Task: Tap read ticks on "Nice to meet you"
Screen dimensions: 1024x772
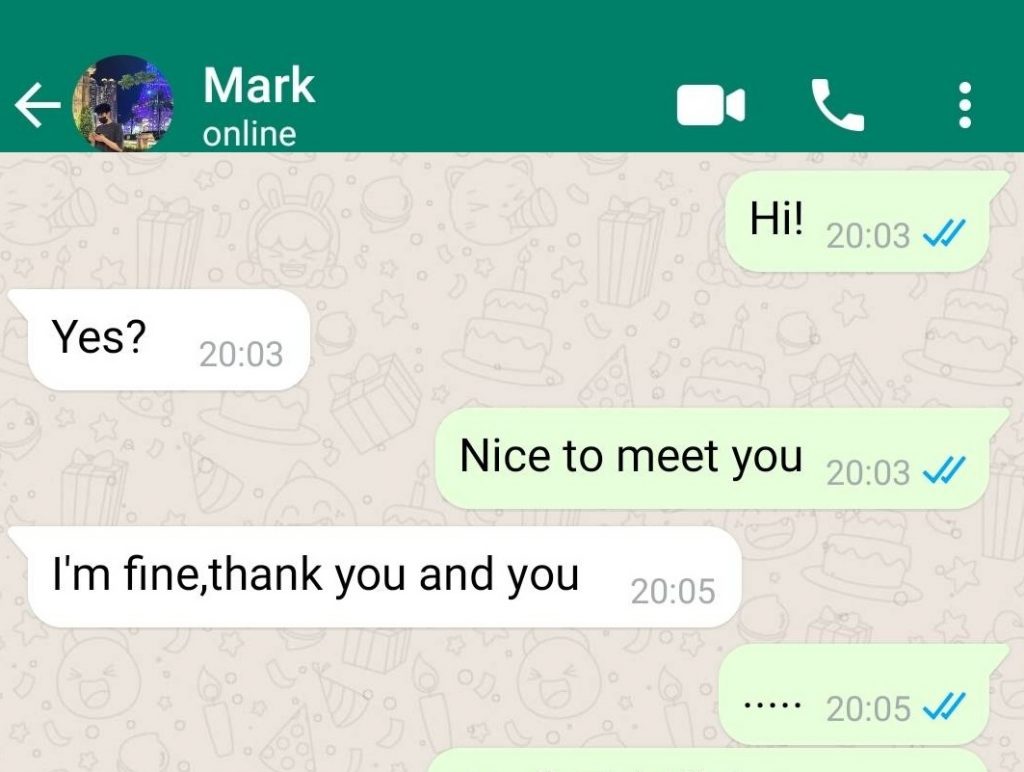Action: click(x=942, y=472)
